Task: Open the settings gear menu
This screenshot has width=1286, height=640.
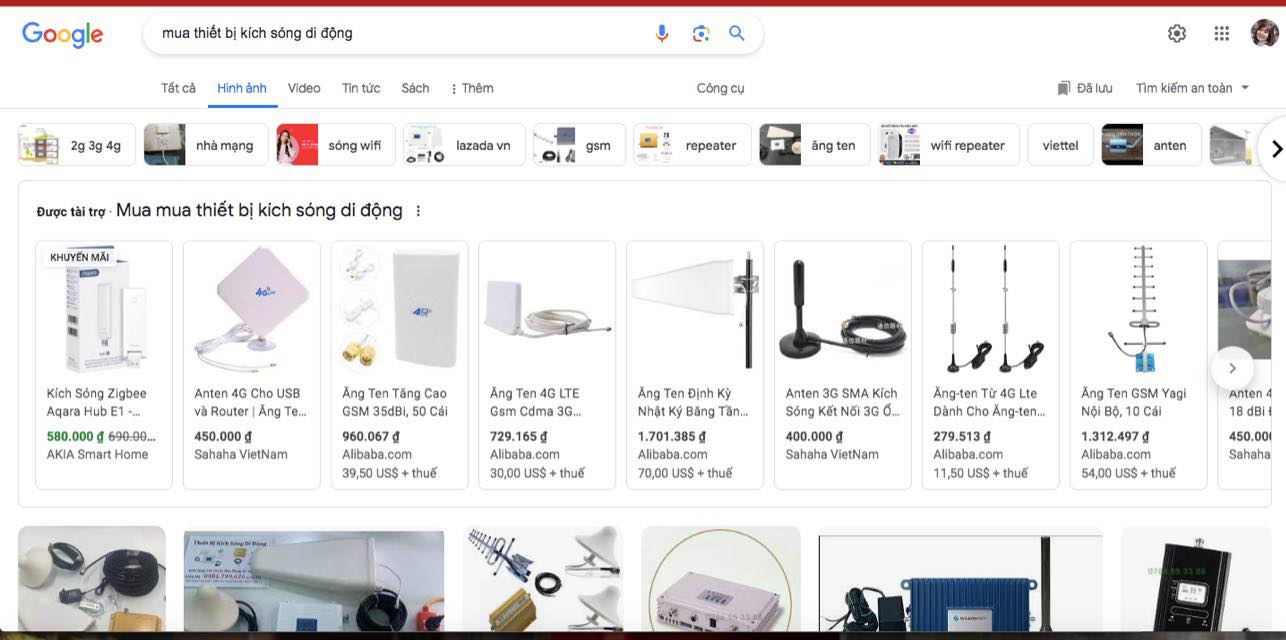Action: point(1177,33)
